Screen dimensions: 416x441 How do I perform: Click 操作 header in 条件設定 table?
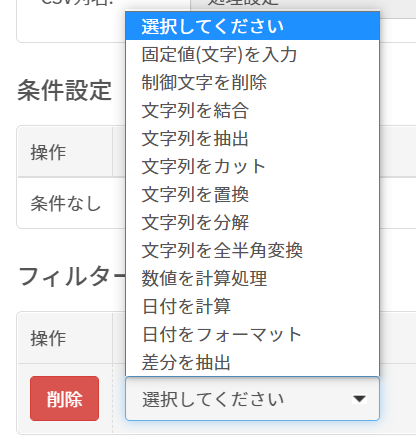click(x=48, y=152)
